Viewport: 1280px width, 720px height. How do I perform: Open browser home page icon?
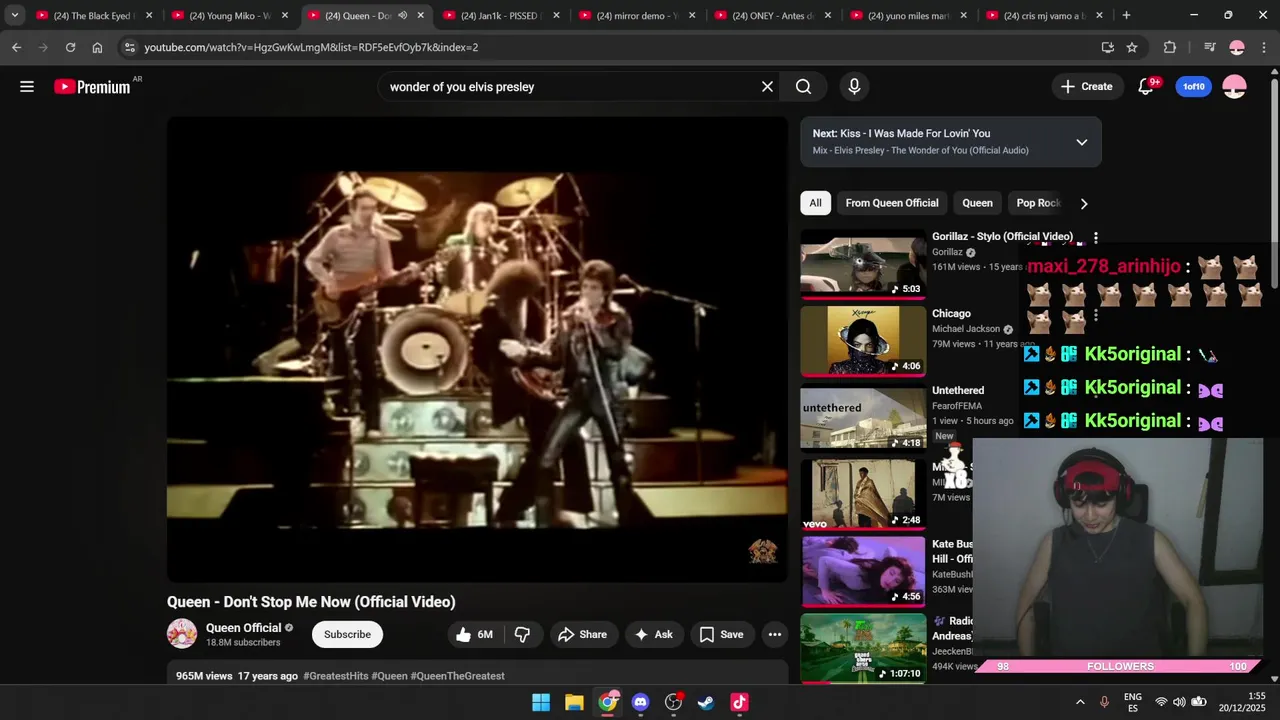97,47
